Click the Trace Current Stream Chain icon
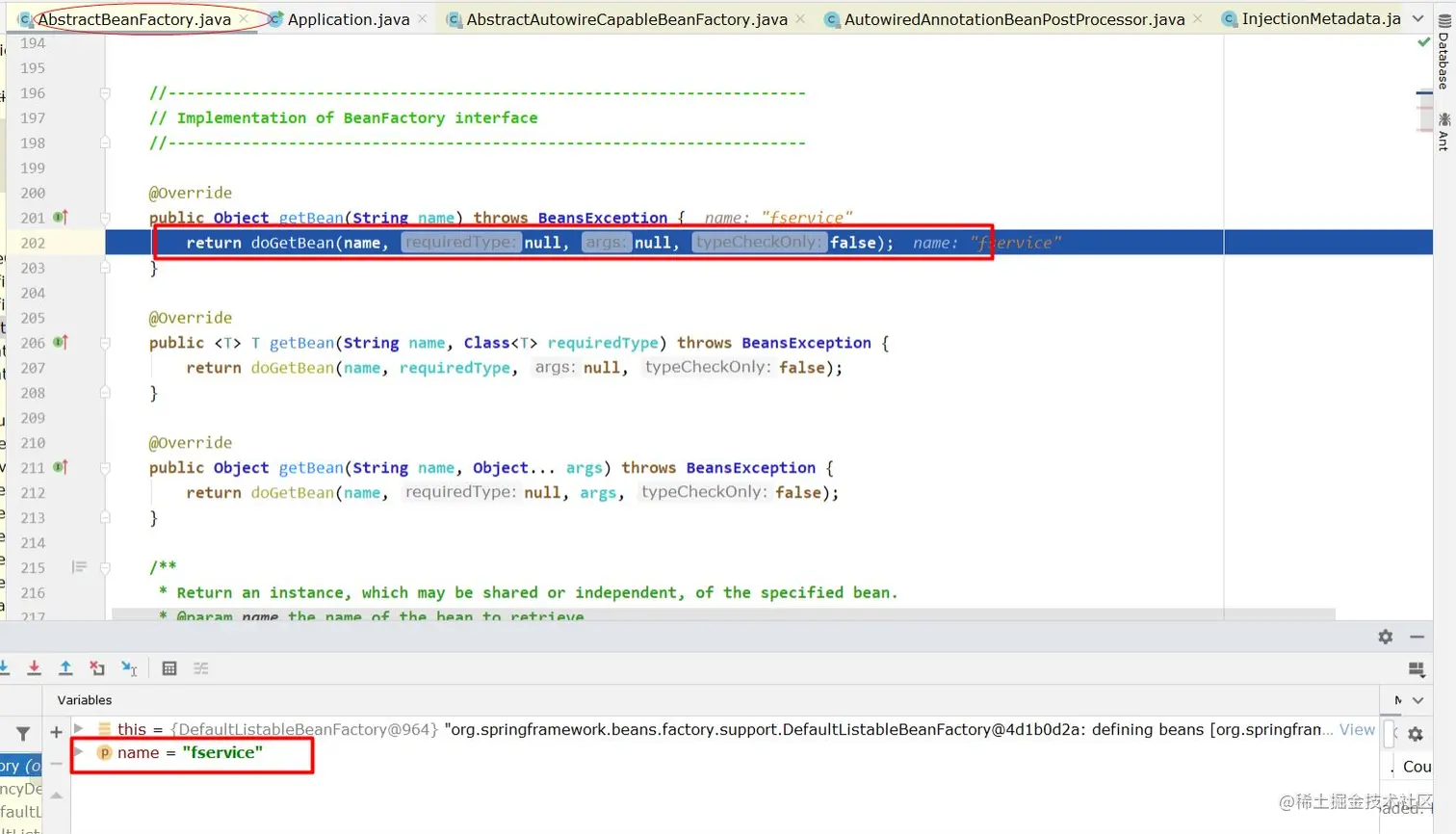Viewport: 1456px width, 834px height. (201, 668)
